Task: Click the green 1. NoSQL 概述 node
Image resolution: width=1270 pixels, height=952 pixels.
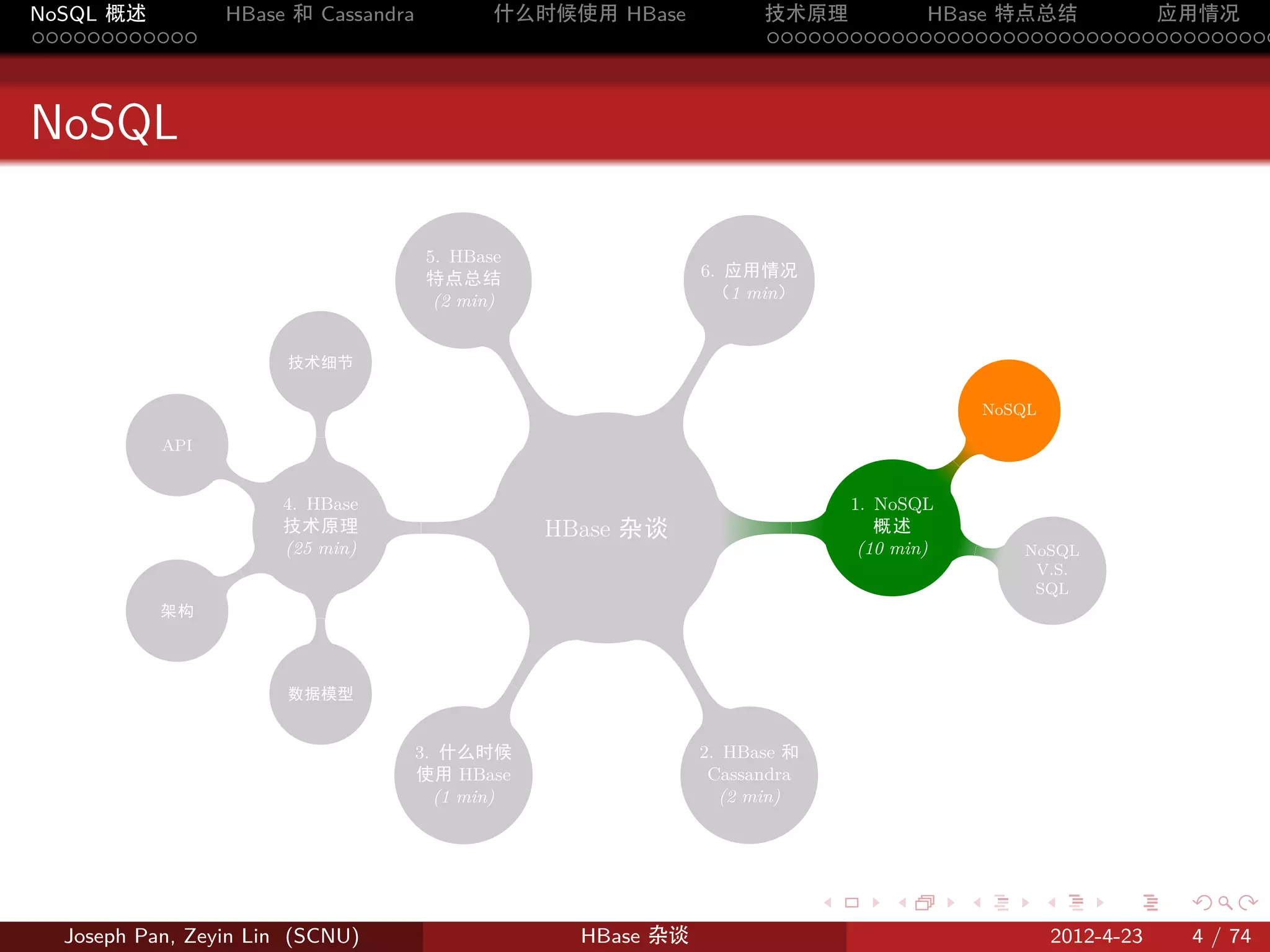Action: click(x=892, y=527)
